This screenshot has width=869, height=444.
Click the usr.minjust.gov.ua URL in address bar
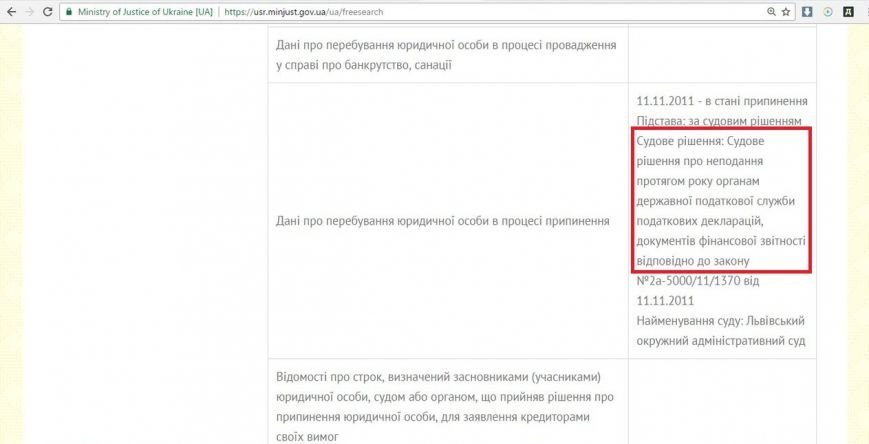coord(304,12)
